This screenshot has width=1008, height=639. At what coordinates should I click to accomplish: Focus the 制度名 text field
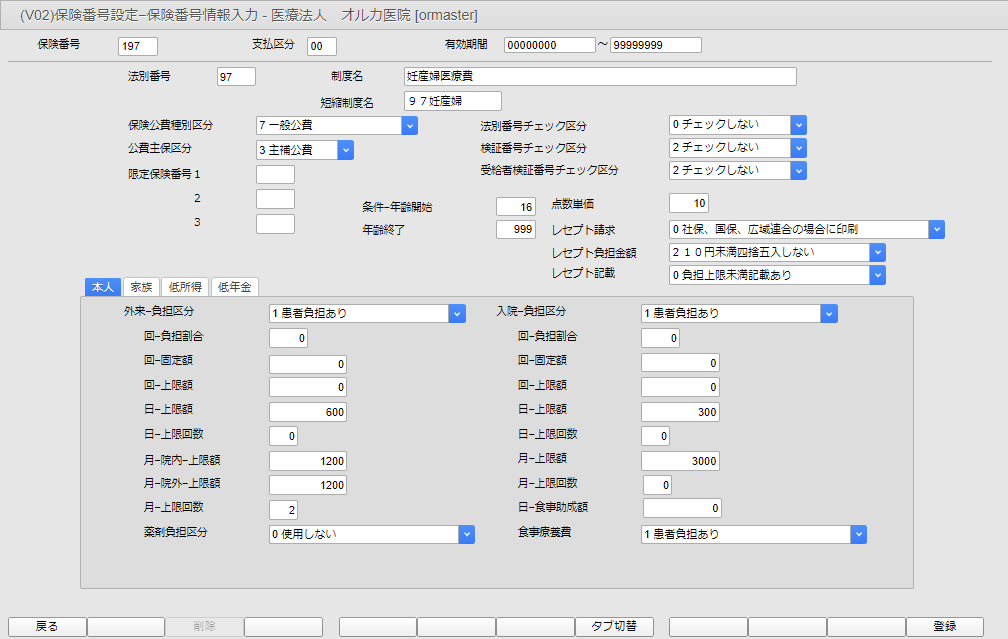tap(600, 77)
